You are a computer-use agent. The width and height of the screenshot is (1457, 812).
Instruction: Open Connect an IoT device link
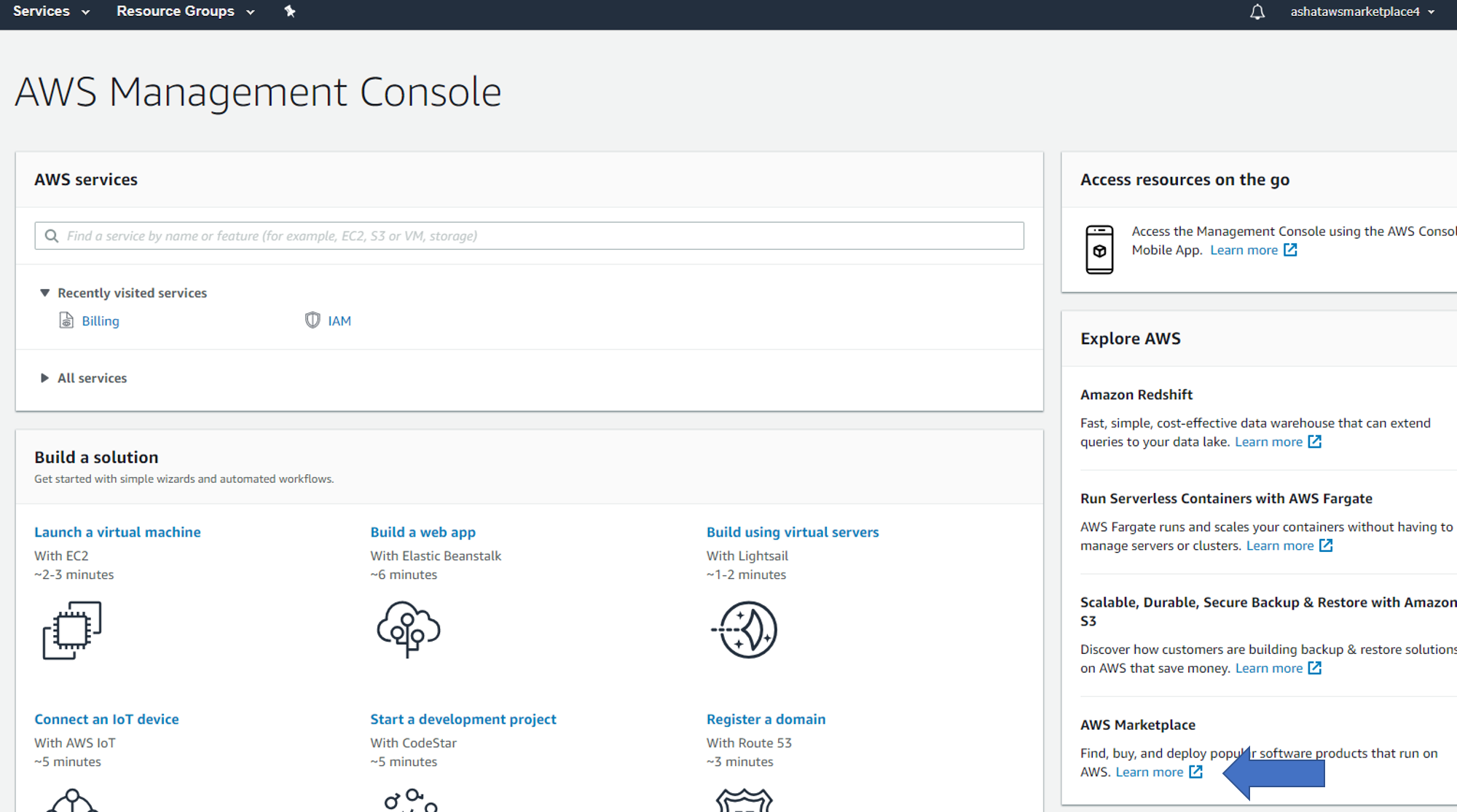tap(106, 720)
